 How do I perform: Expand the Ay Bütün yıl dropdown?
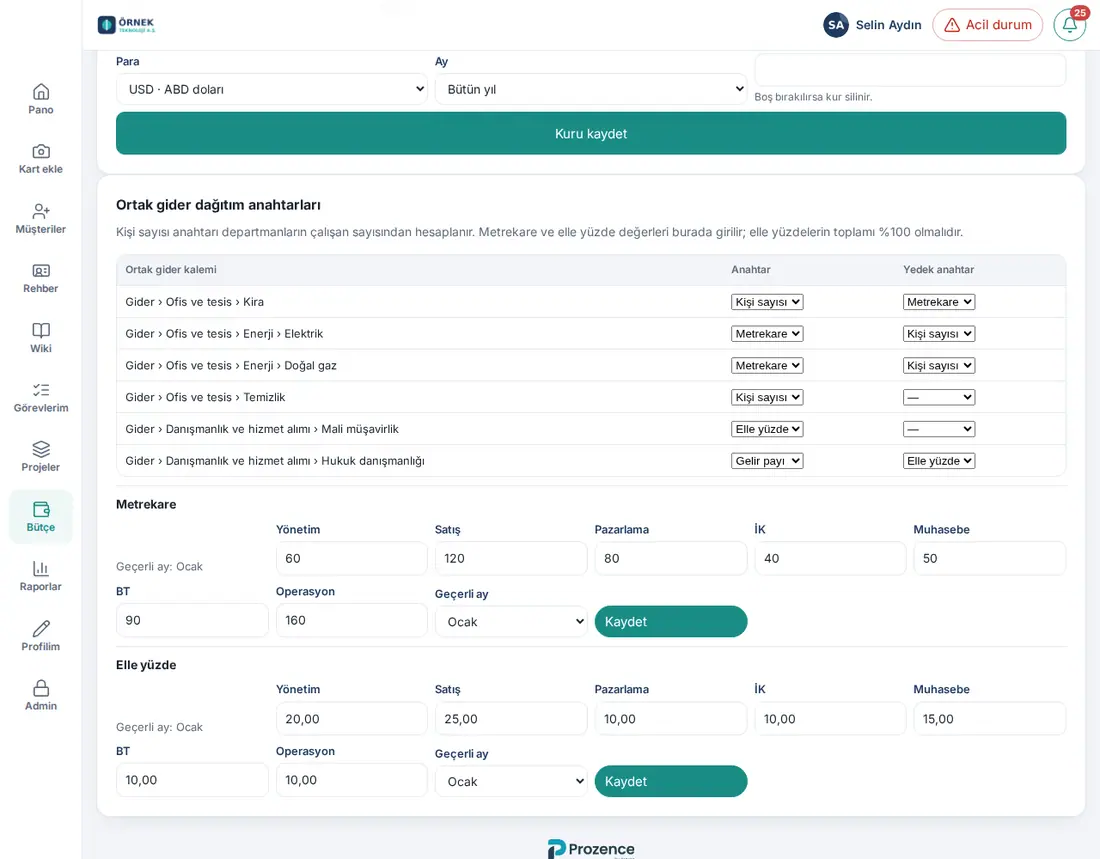click(x=591, y=89)
